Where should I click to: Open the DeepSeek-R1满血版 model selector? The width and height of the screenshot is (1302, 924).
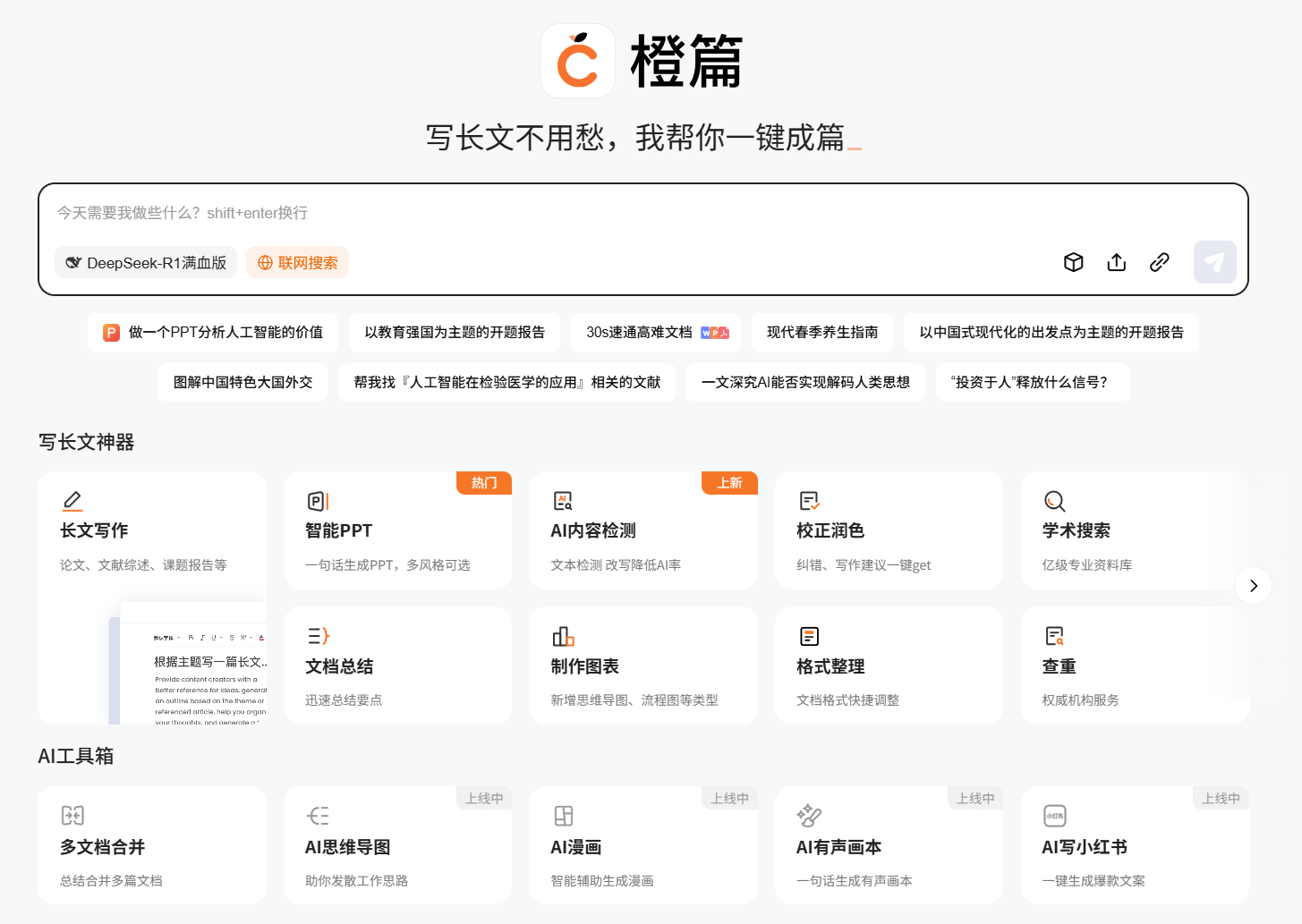pyautogui.click(x=145, y=262)
